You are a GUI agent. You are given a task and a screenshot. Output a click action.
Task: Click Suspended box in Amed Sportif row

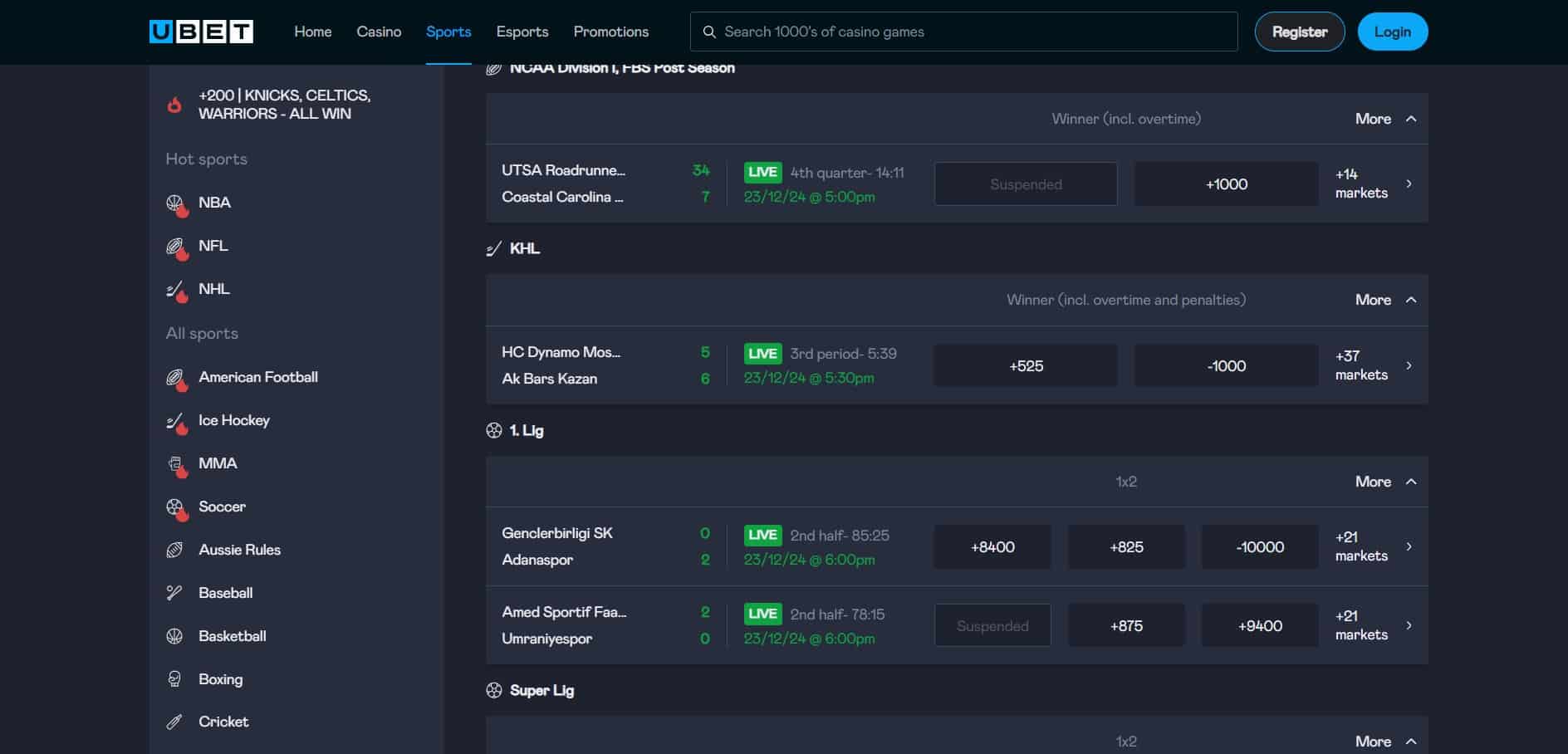coord(992,626)
